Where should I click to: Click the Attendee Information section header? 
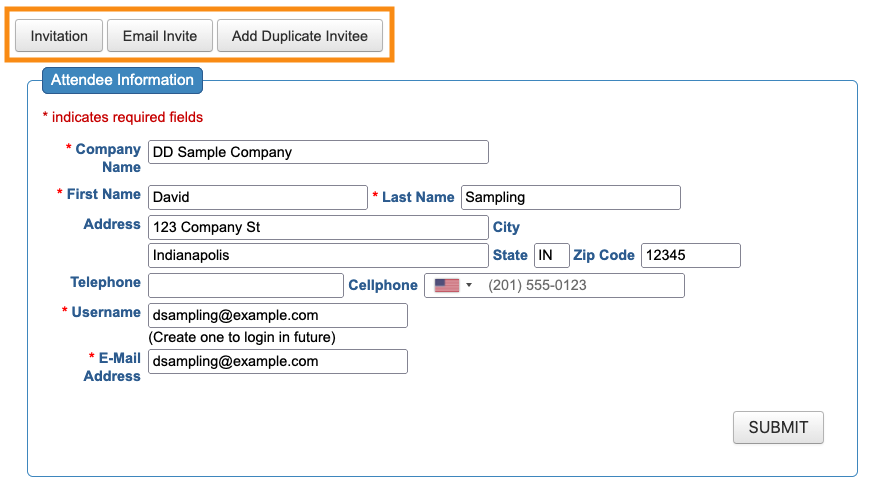[122, 80]
